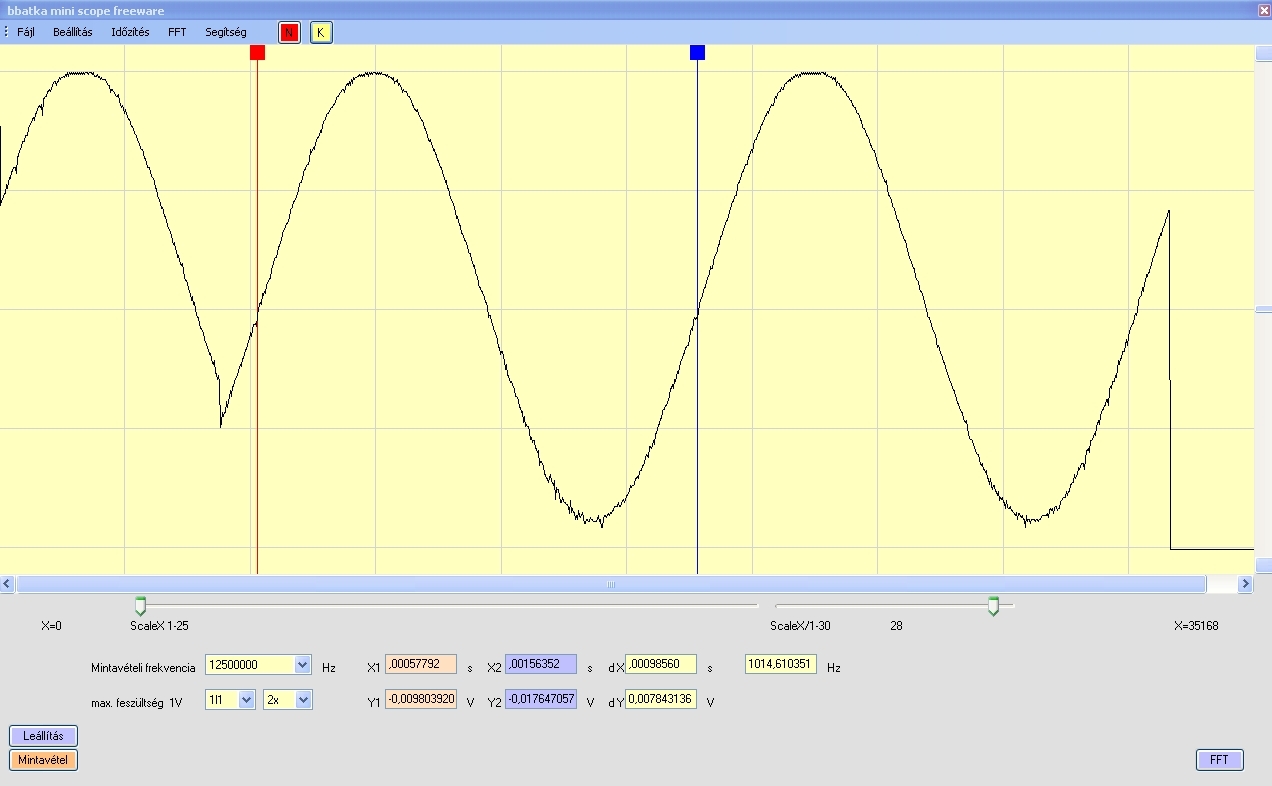Select the blue cursor marker handle
Image resolution: width=1272 pixels, height=786 pixels.
[698, 52]
